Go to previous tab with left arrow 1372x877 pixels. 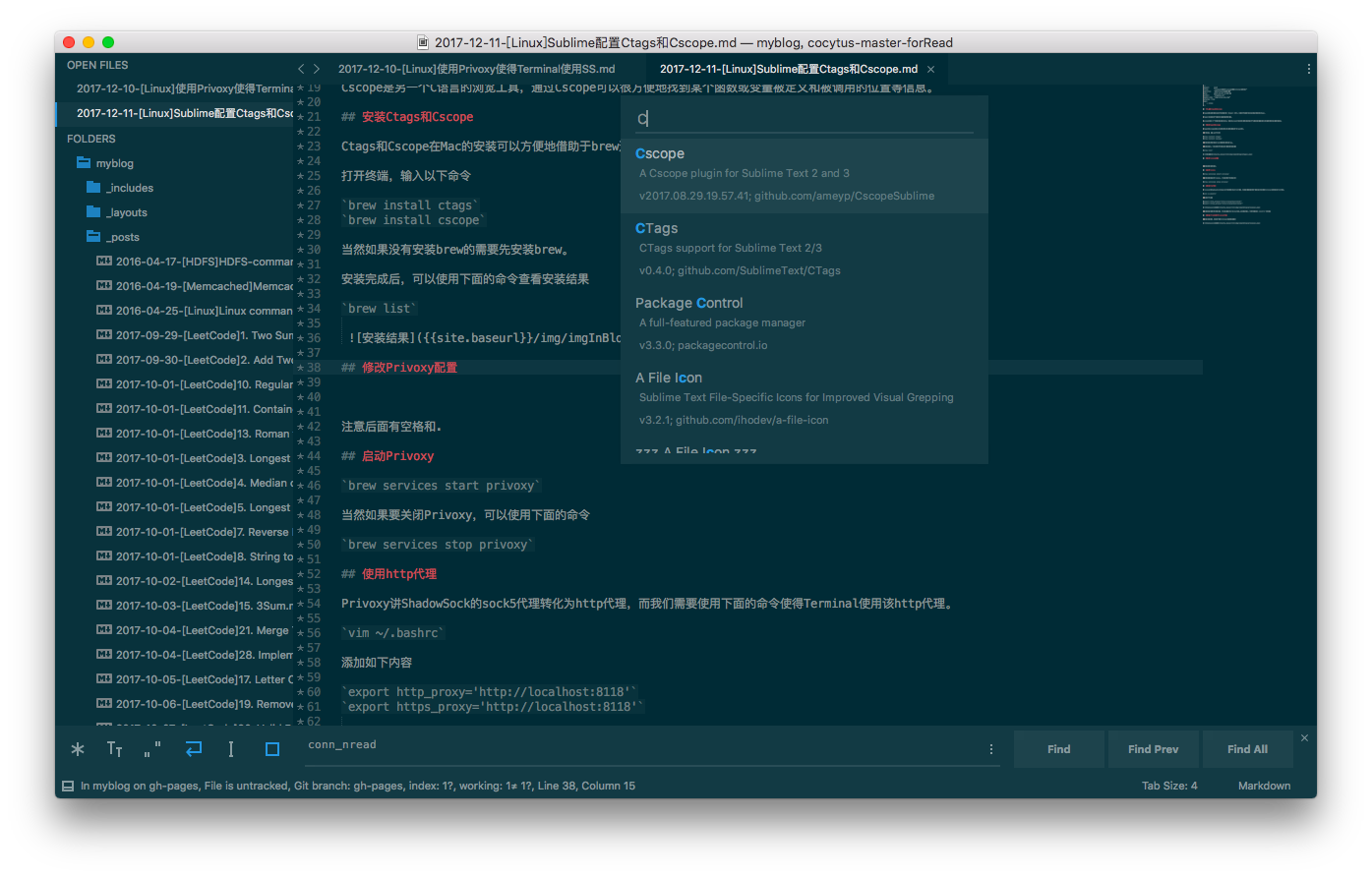pos(301,69)
